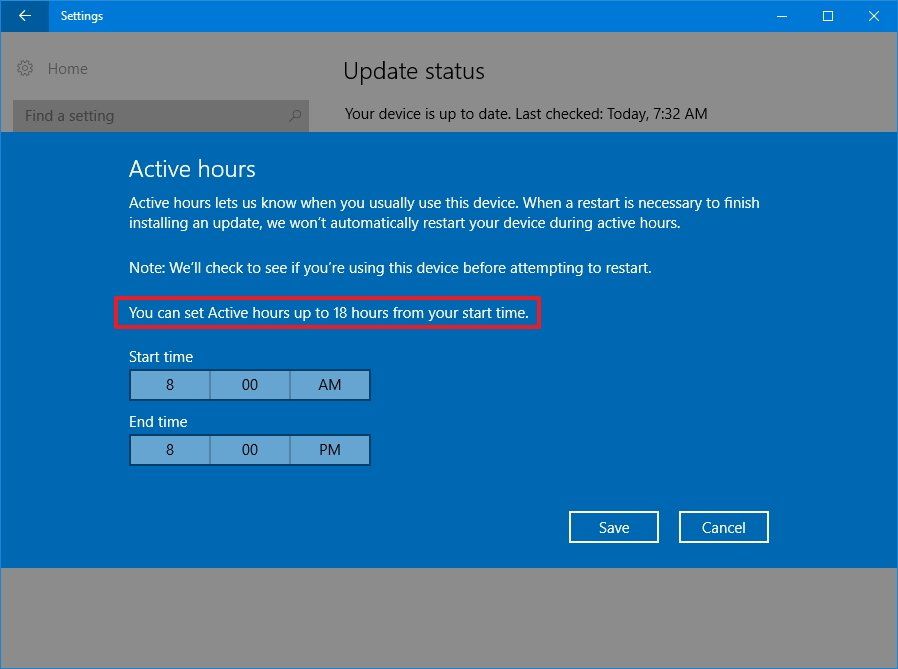Open the End time hour selector

[x=169, y=450]
